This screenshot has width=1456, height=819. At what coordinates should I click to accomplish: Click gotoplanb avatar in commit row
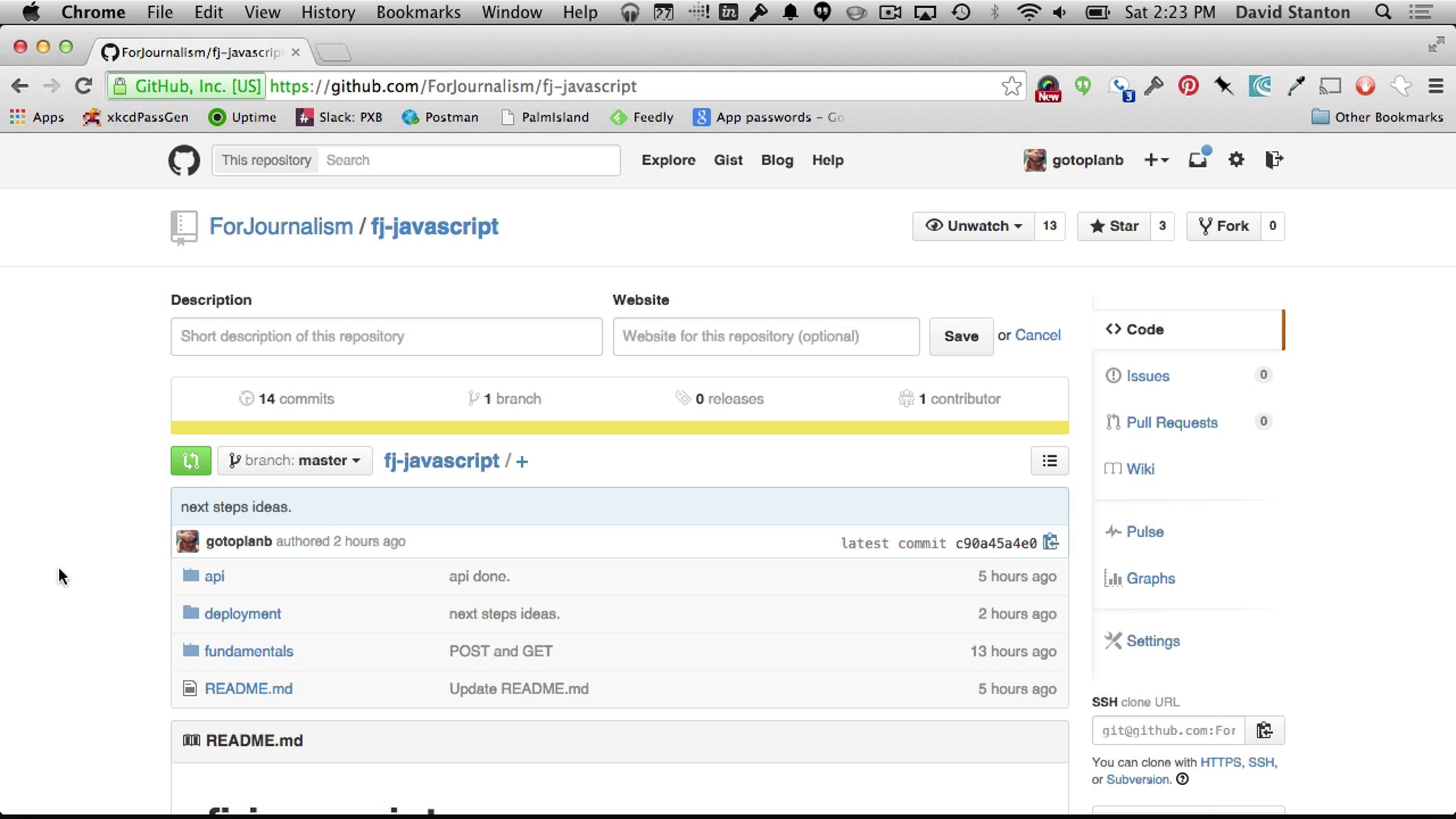click(x=187, y=541)
